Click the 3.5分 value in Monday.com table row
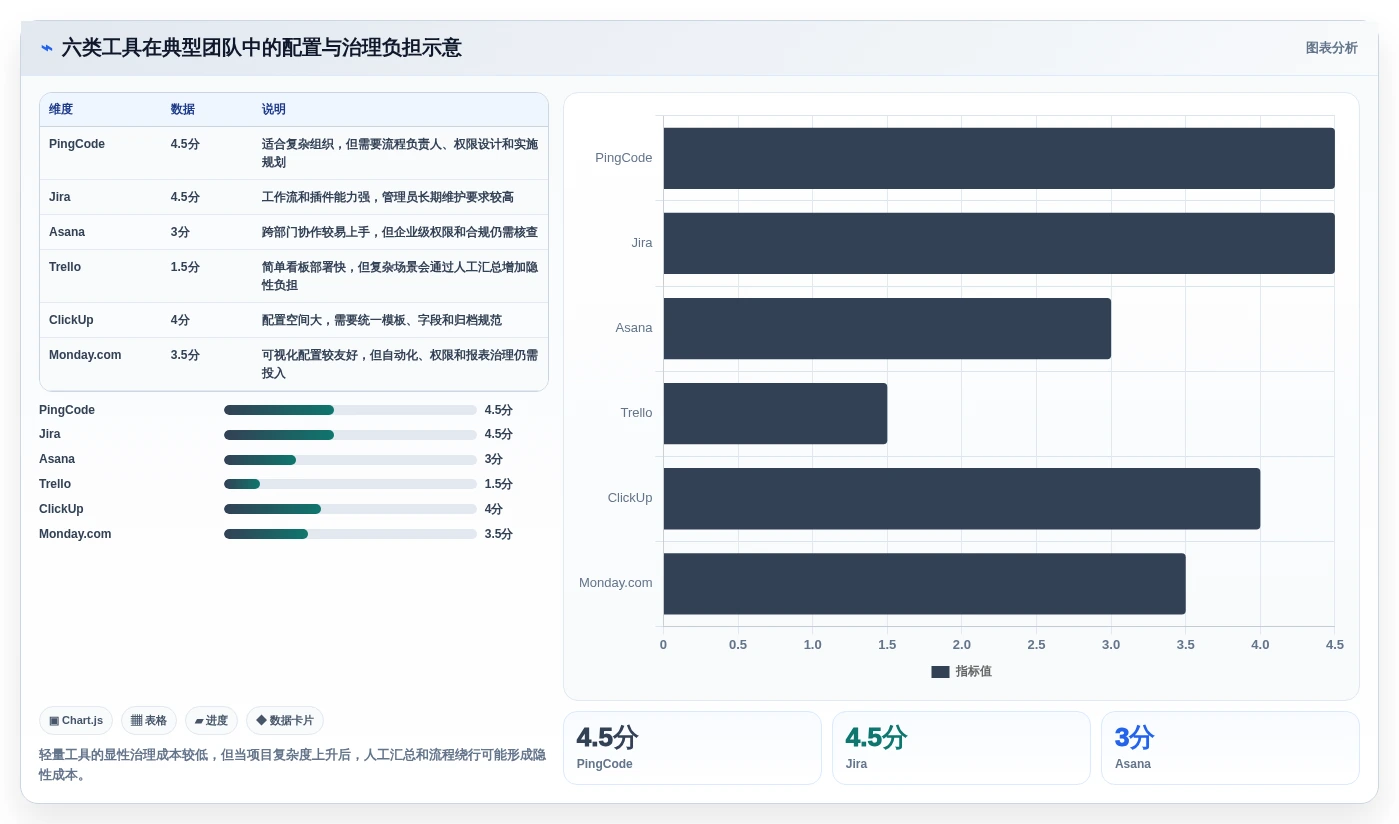The image size is (1399, 824). pyautogui.click(x=185, y=355)
